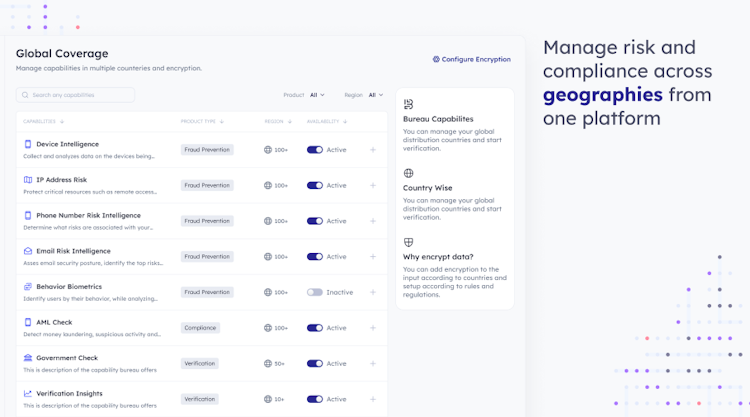
Task: Click the Inactive status label
Action: [x=340, y=292]
